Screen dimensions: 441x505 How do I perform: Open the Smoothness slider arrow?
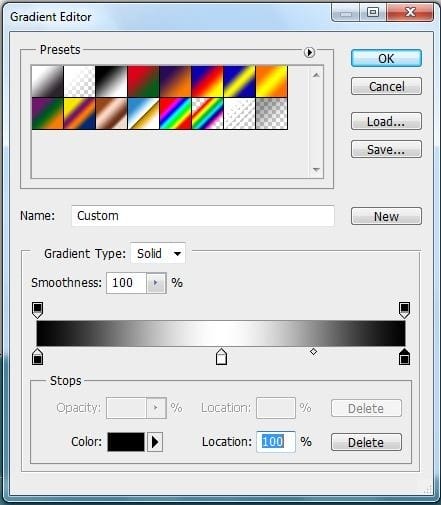point(156,283)
